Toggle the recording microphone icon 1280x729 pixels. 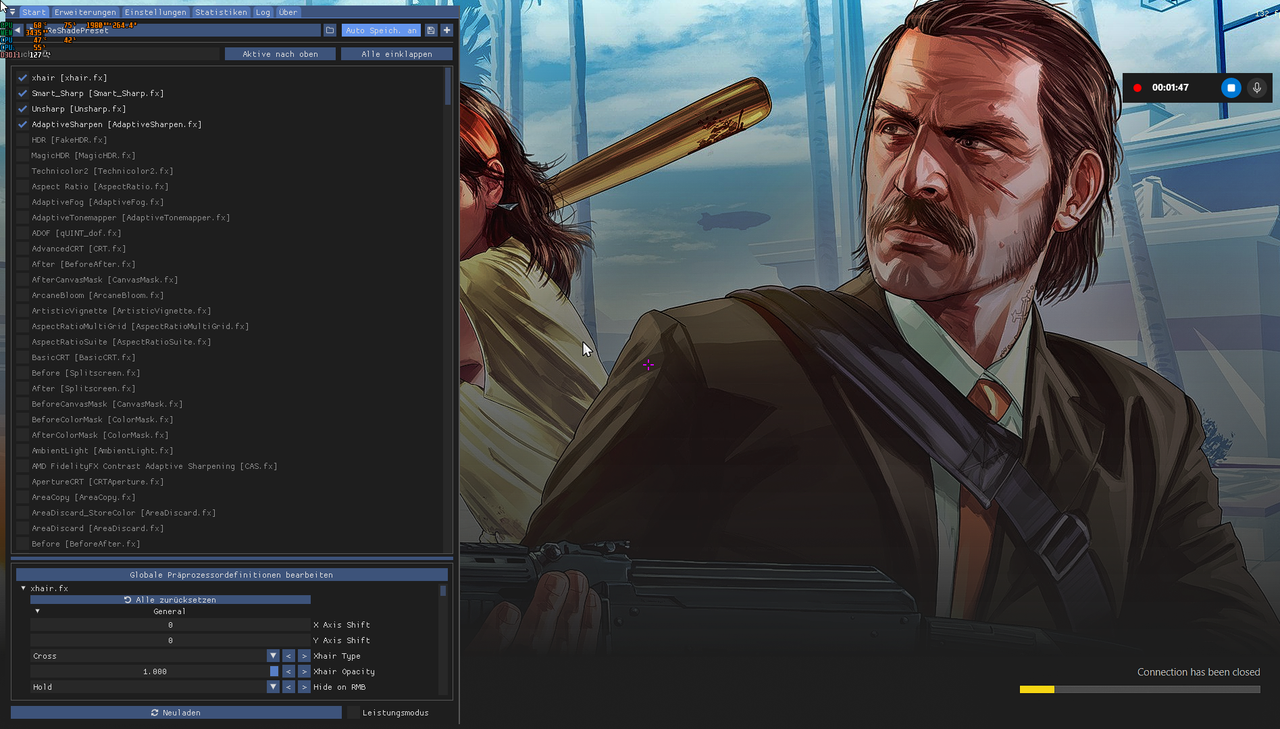tap(1257, 88)
